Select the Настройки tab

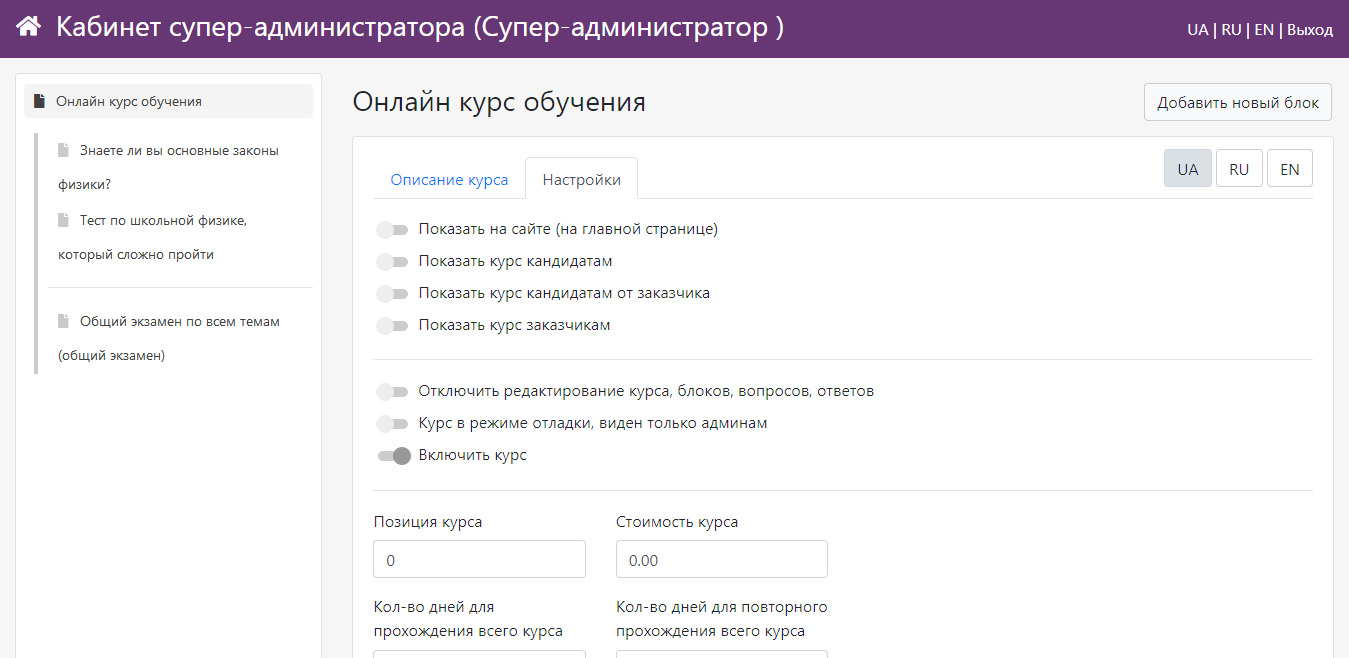(581, 180)
